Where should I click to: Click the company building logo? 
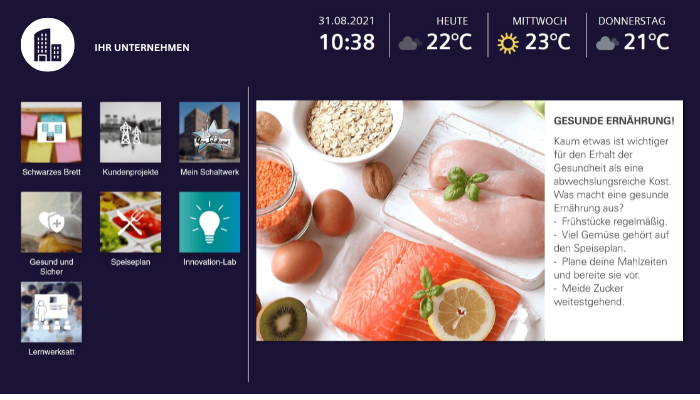click(47, 45)
